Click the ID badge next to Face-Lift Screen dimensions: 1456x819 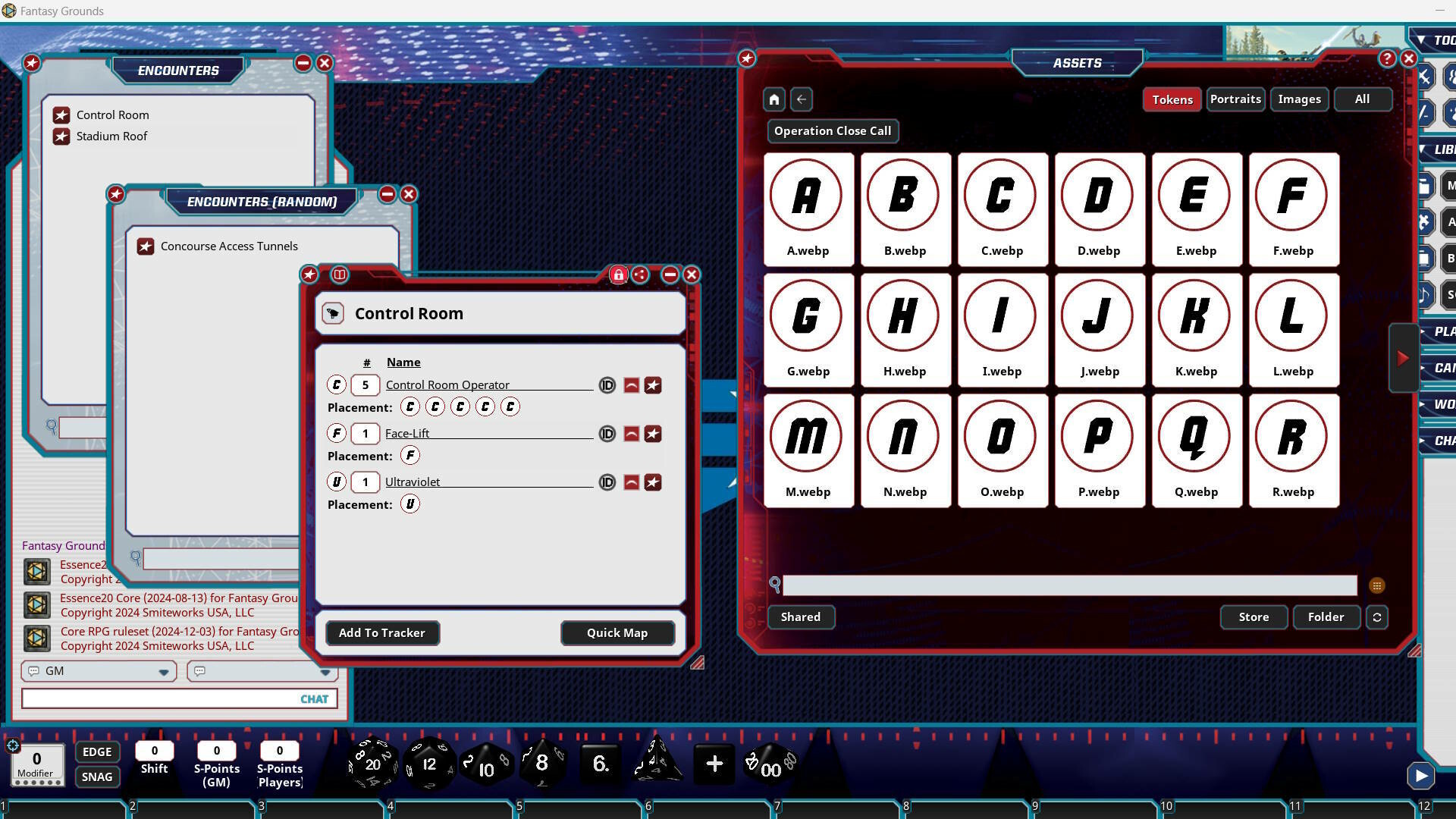(x=607, y=434)
